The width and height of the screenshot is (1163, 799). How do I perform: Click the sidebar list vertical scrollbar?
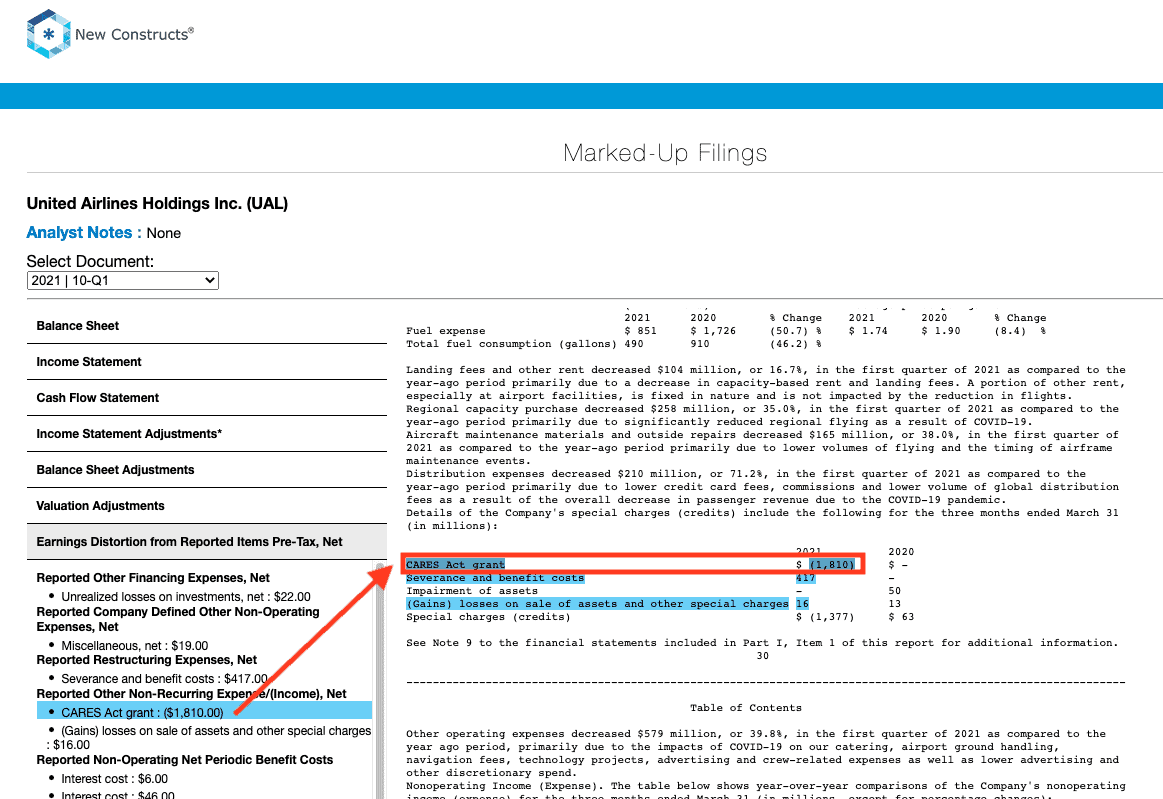(x=380, y=680)
